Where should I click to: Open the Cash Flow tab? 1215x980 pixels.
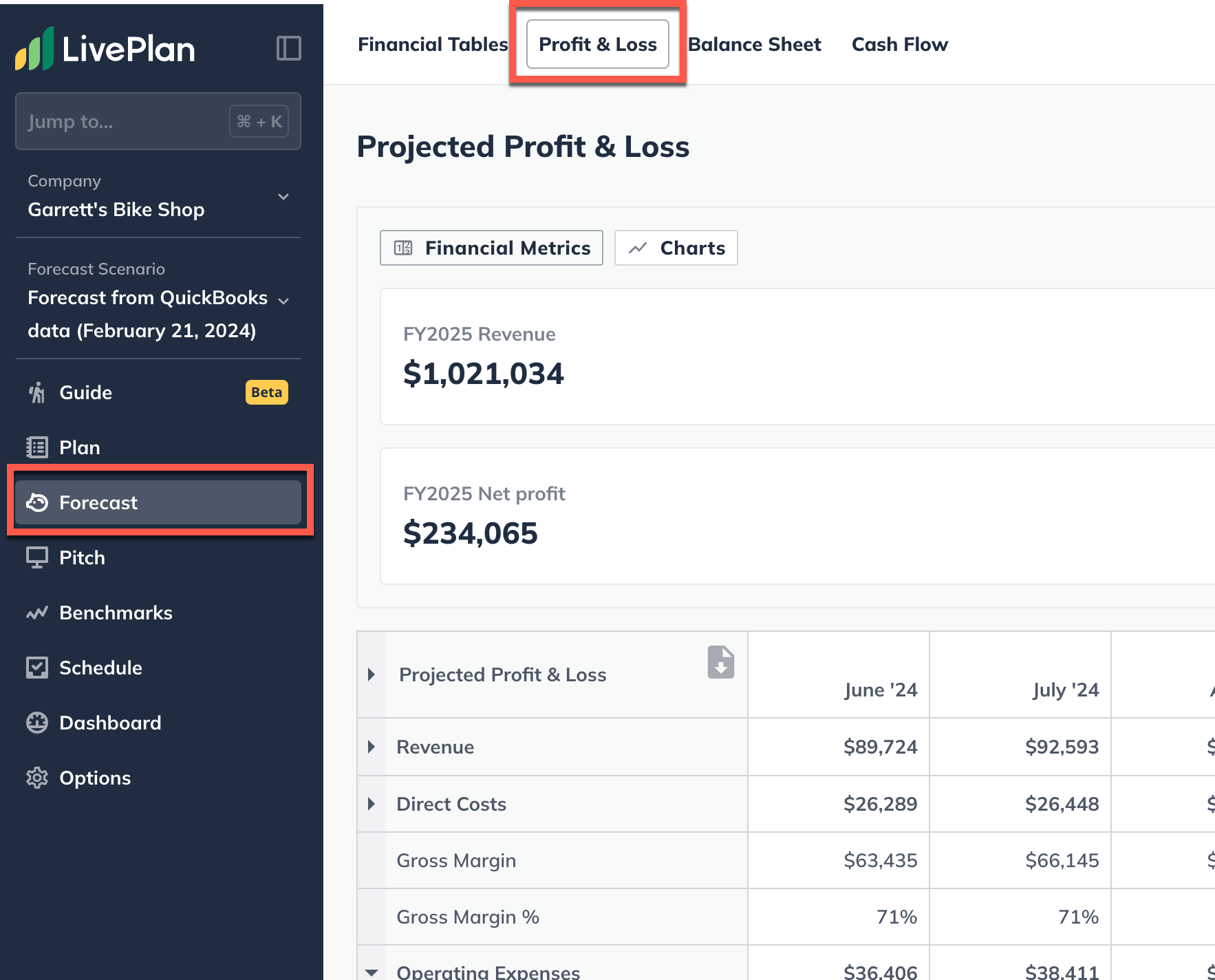pyautogui.click(x=900, y=44)
